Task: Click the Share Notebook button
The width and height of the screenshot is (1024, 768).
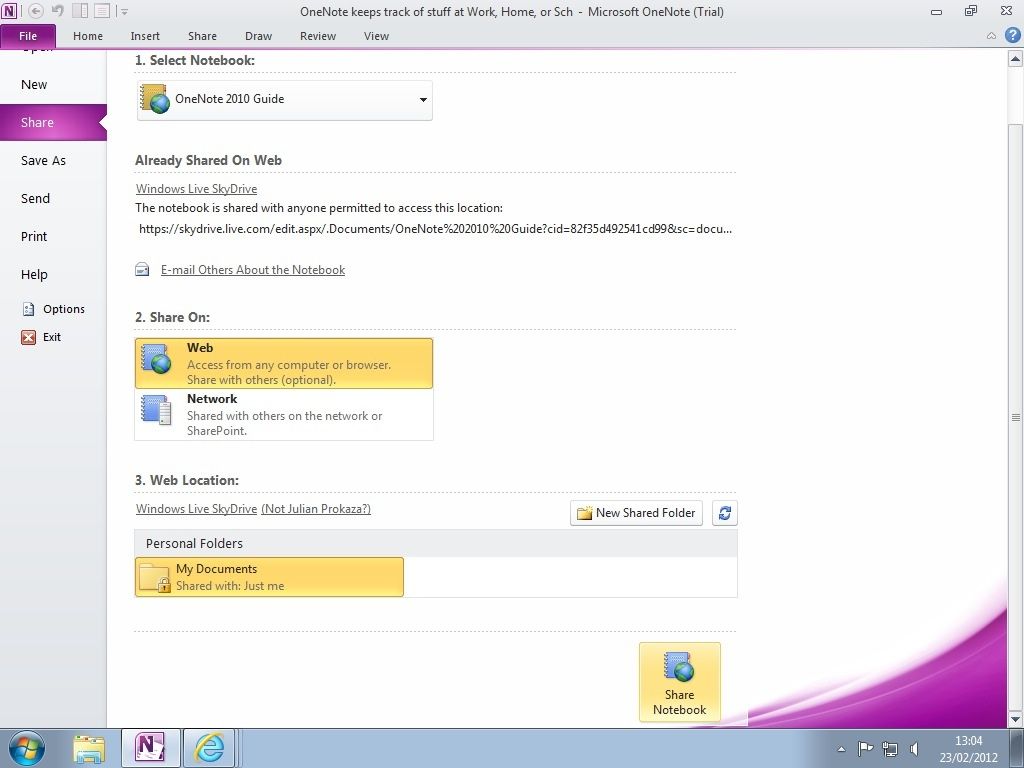Action: tap(680, 682)
